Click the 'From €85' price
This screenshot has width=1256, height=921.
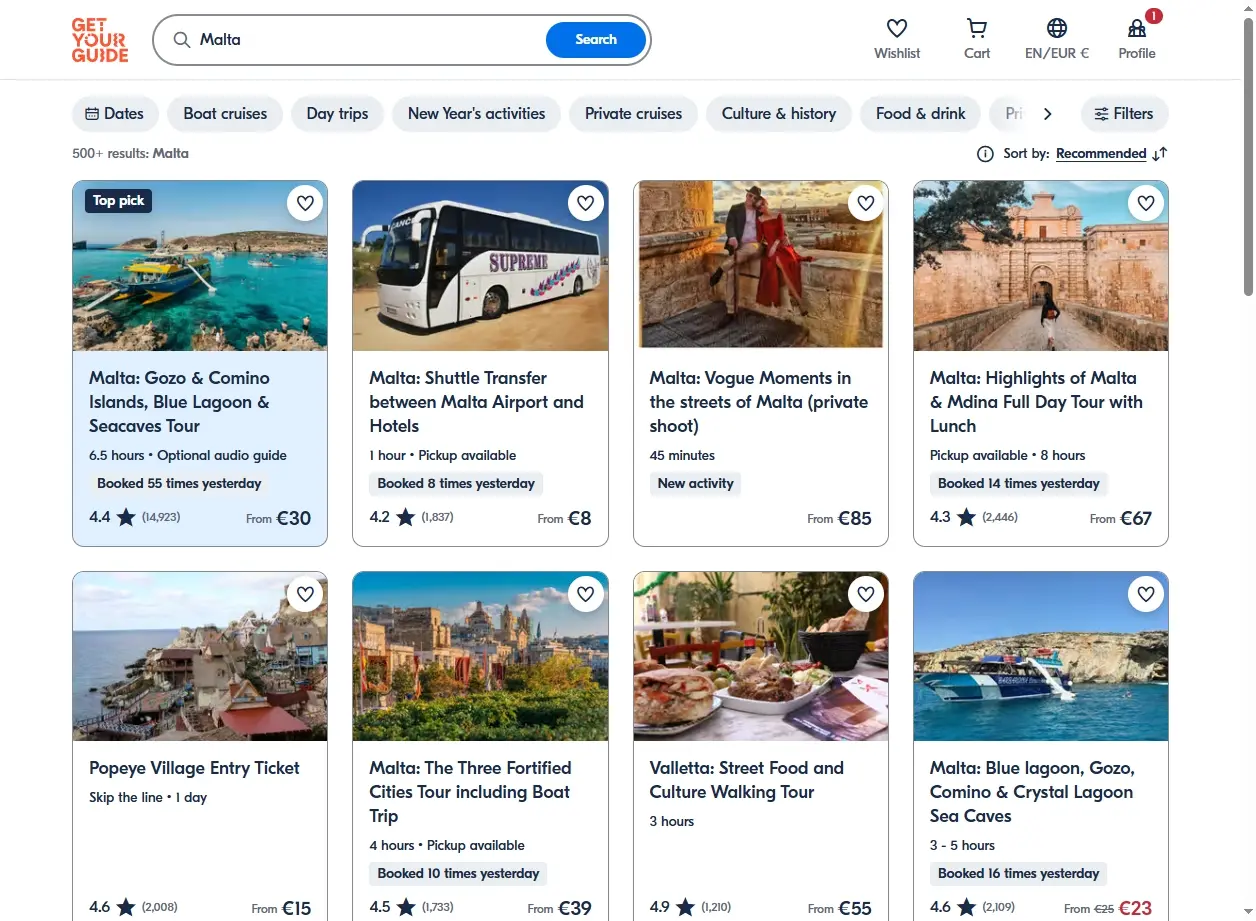(840, 518)
